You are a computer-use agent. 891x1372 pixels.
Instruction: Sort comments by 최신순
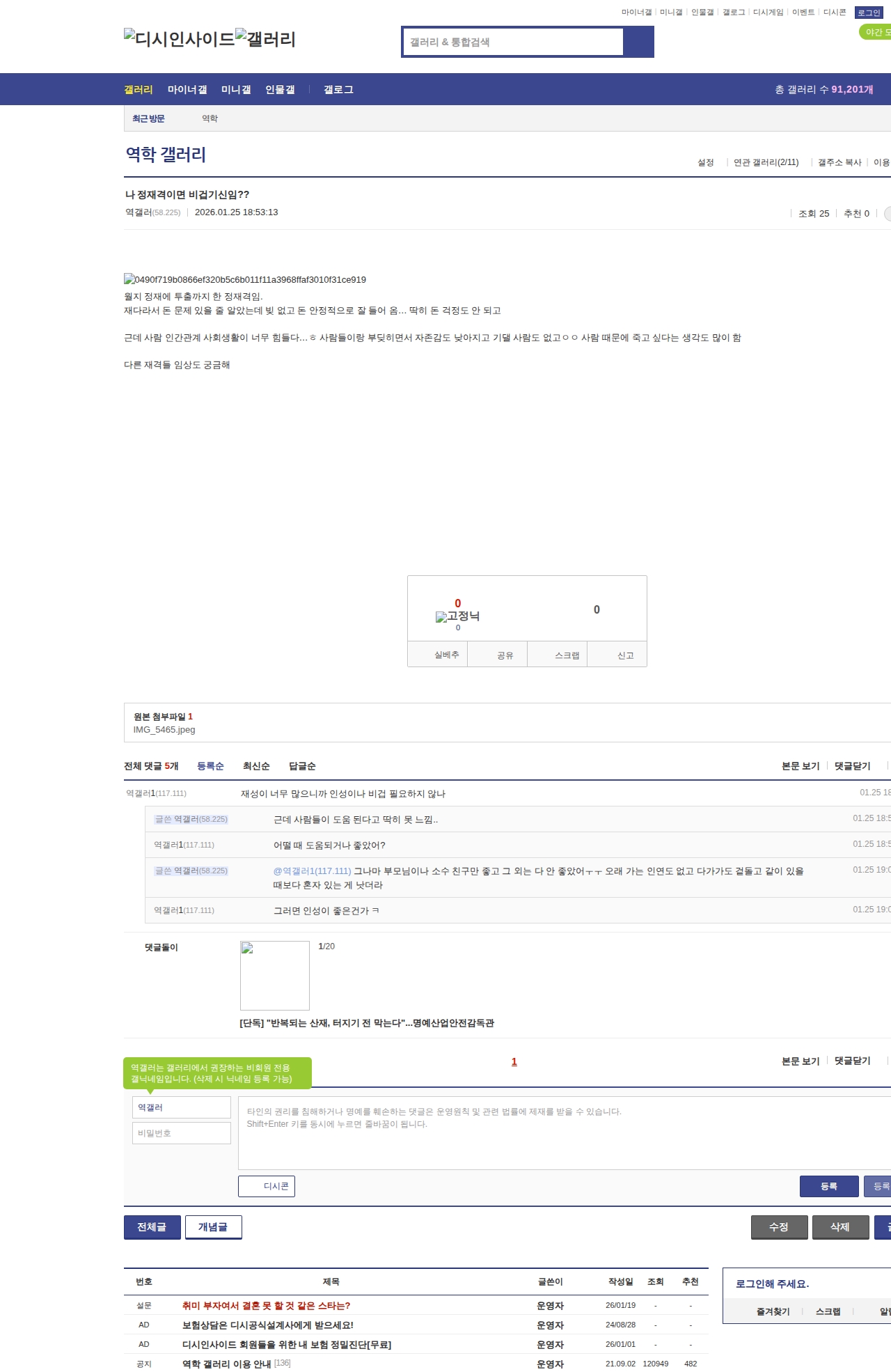[x=256, y=766]
